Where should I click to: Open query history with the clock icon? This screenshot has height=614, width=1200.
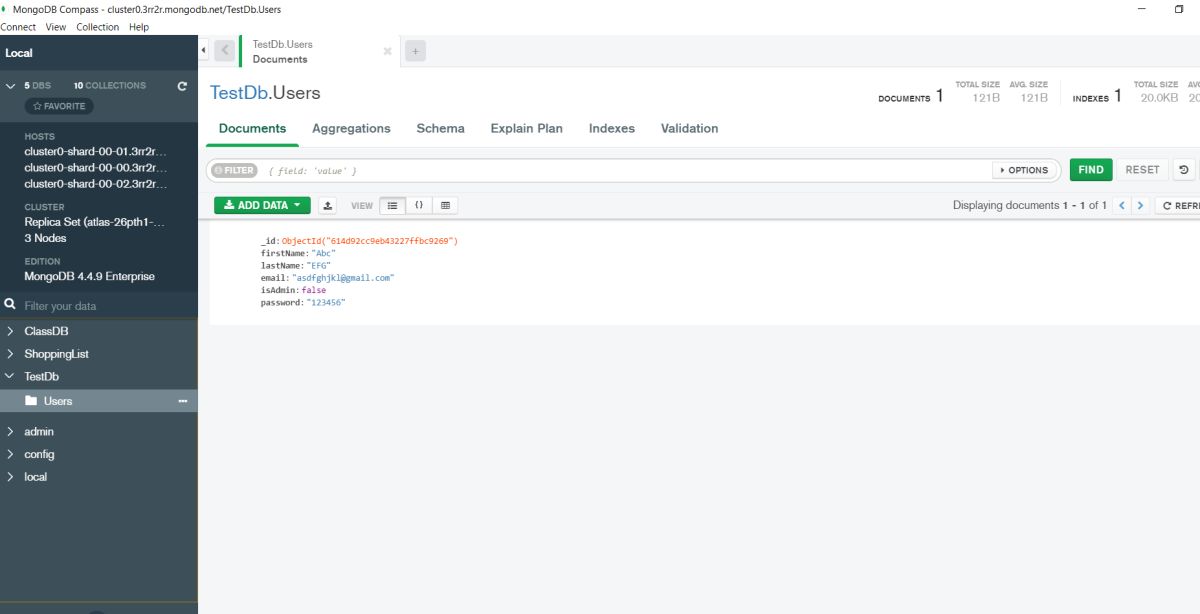pos(1184,170)
